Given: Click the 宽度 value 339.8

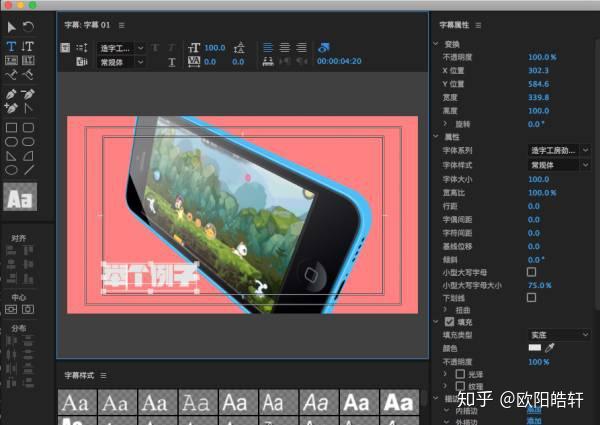Looking at the screenshot, I should (x=538, y=97).
